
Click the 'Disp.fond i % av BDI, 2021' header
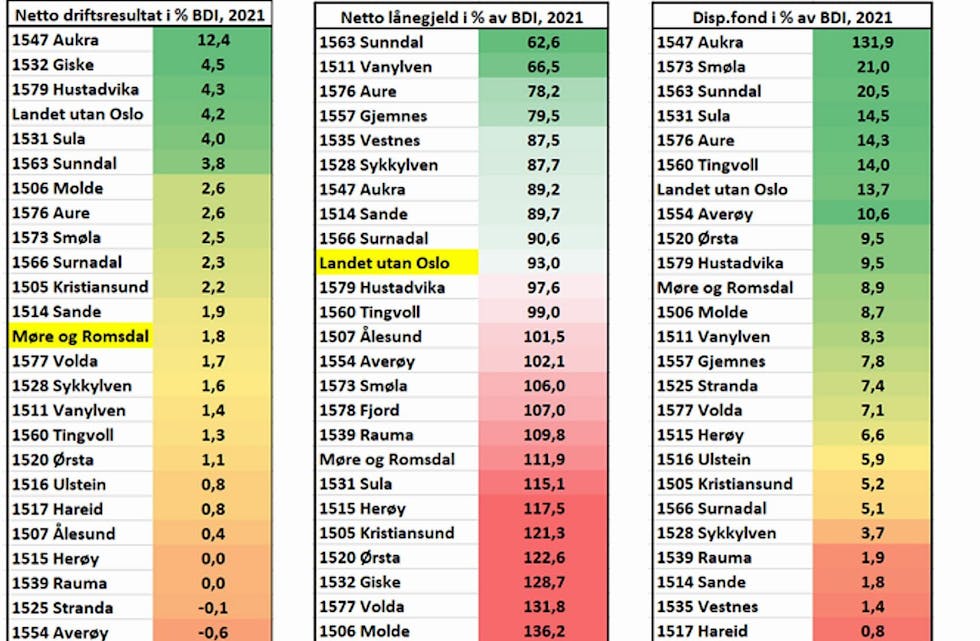coord(792,17)
